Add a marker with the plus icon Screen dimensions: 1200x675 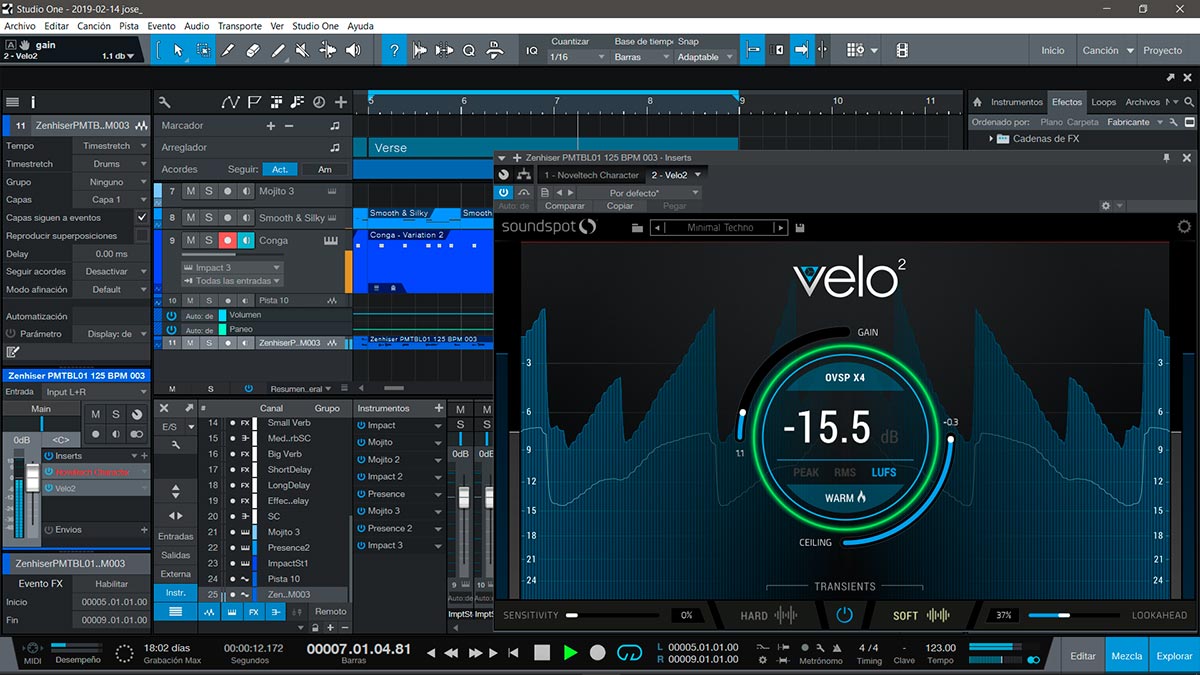point(270,126)
